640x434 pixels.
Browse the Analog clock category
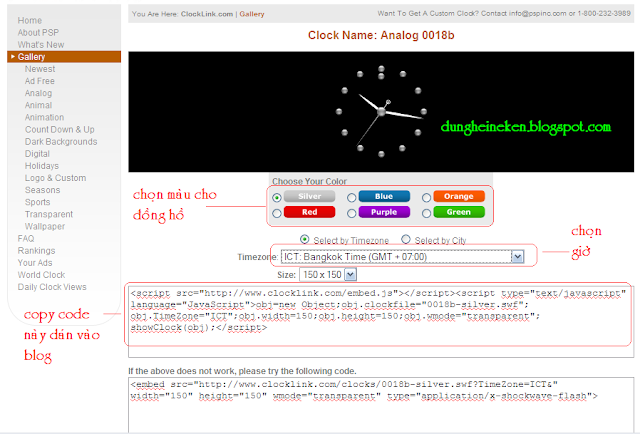pos(38,93)
